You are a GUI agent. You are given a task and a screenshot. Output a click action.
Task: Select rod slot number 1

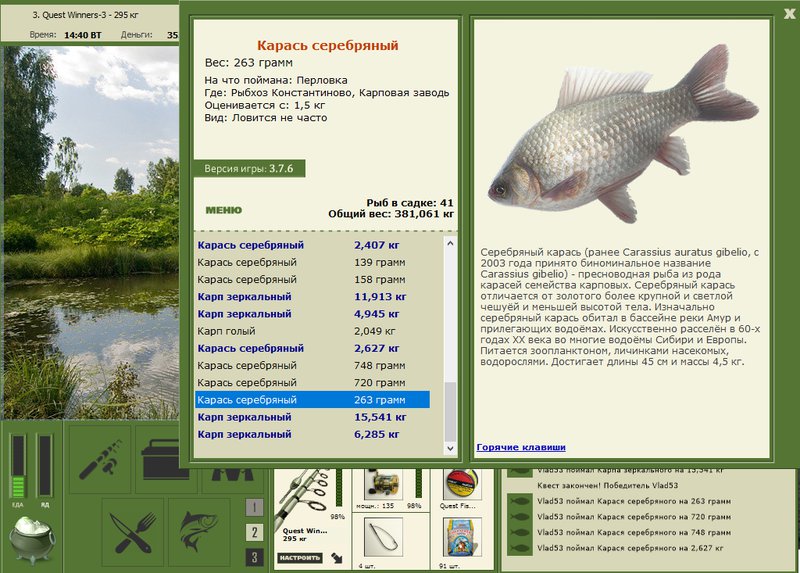coord(255,507)
